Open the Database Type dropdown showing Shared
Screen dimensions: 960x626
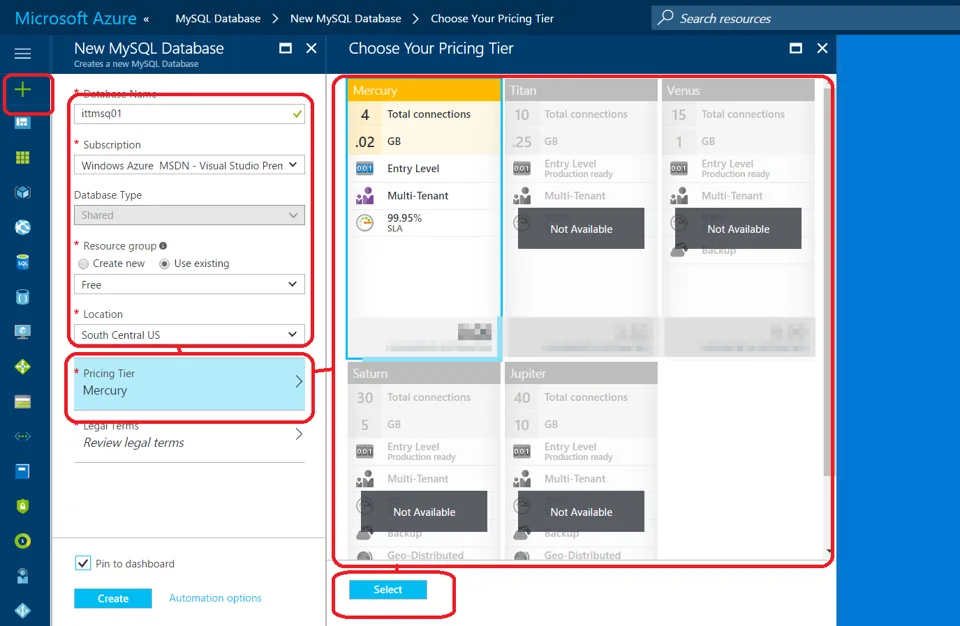189,215
